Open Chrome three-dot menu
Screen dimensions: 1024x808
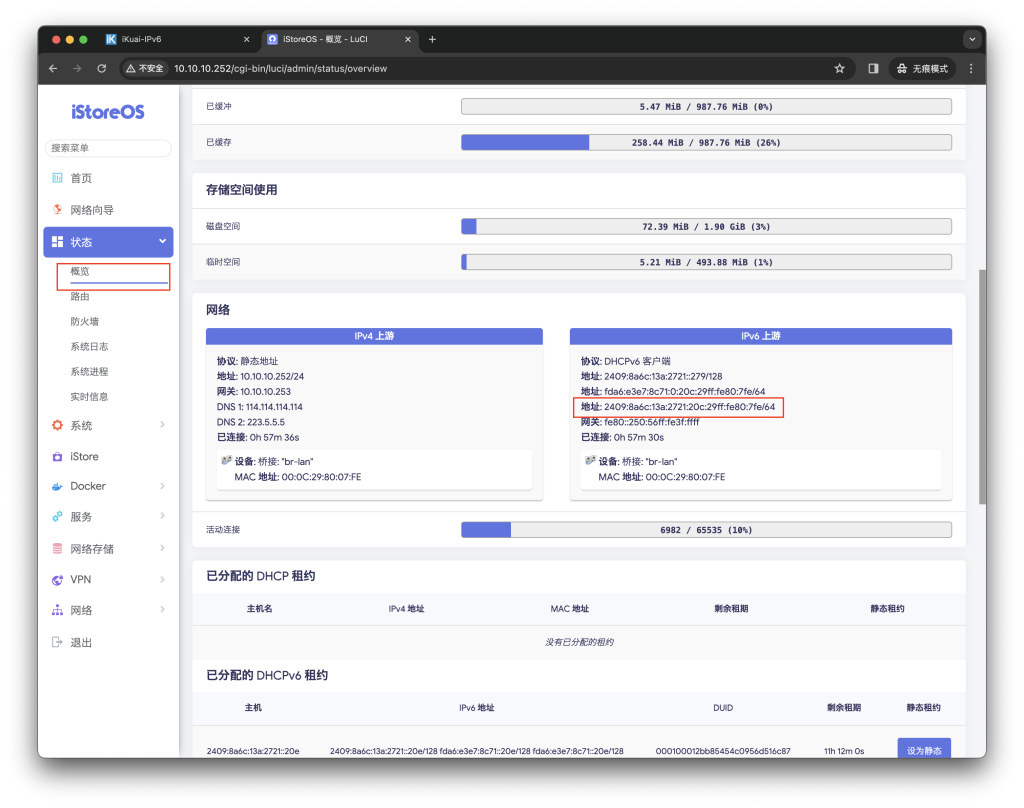click(x=971, y=69)
